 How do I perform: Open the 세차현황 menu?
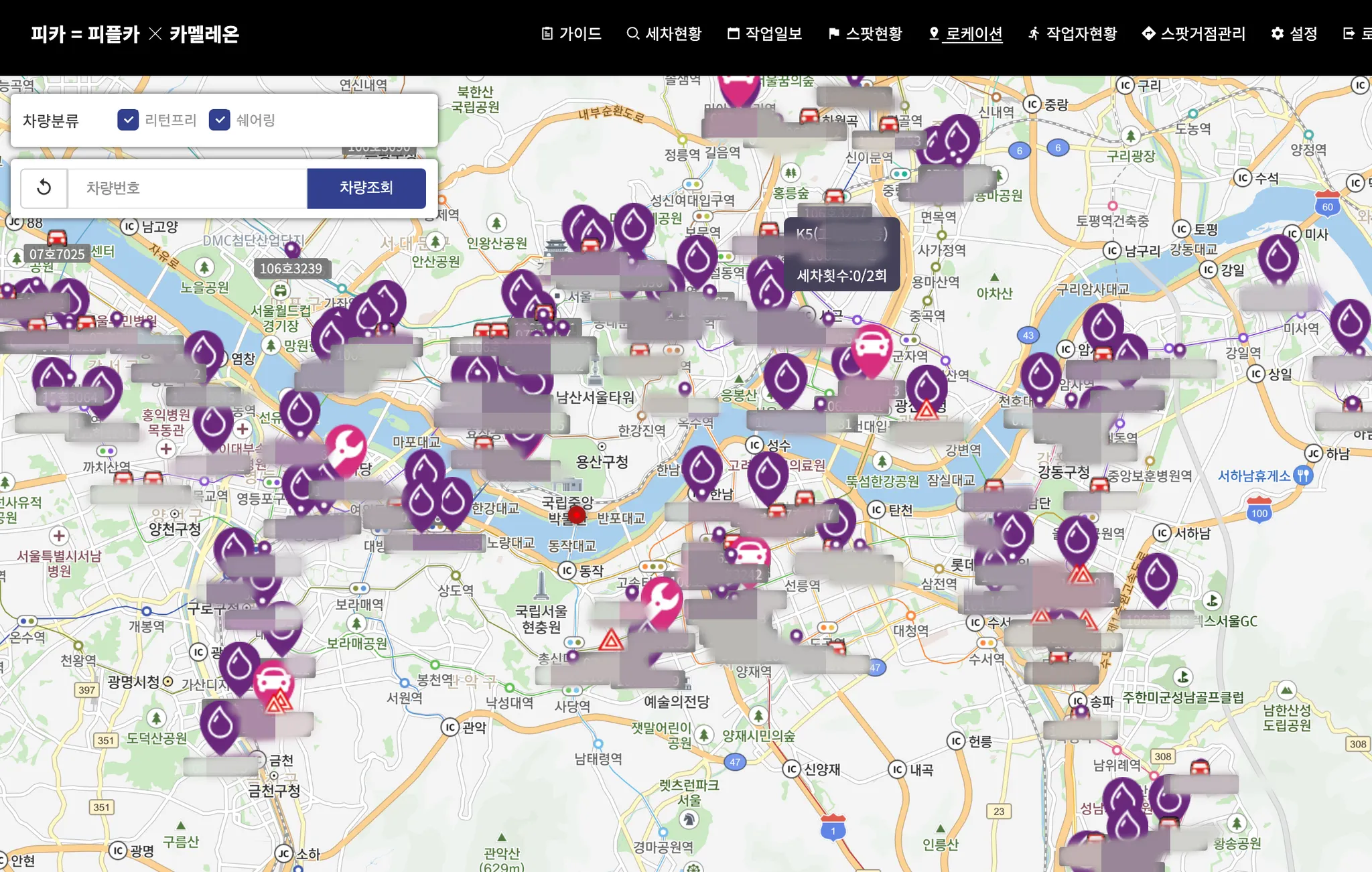pos(664,33)
